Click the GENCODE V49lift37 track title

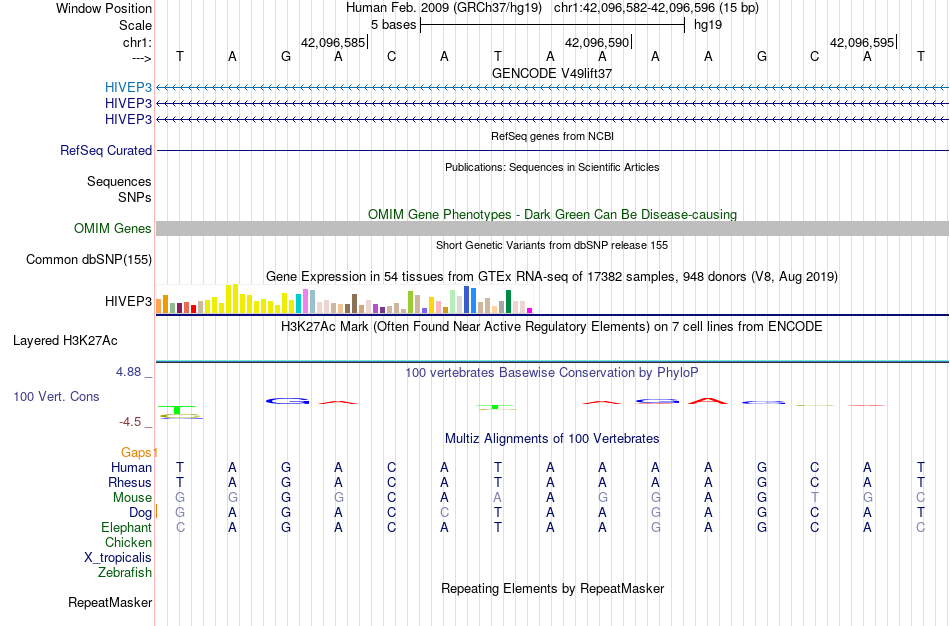click(552, 73)
